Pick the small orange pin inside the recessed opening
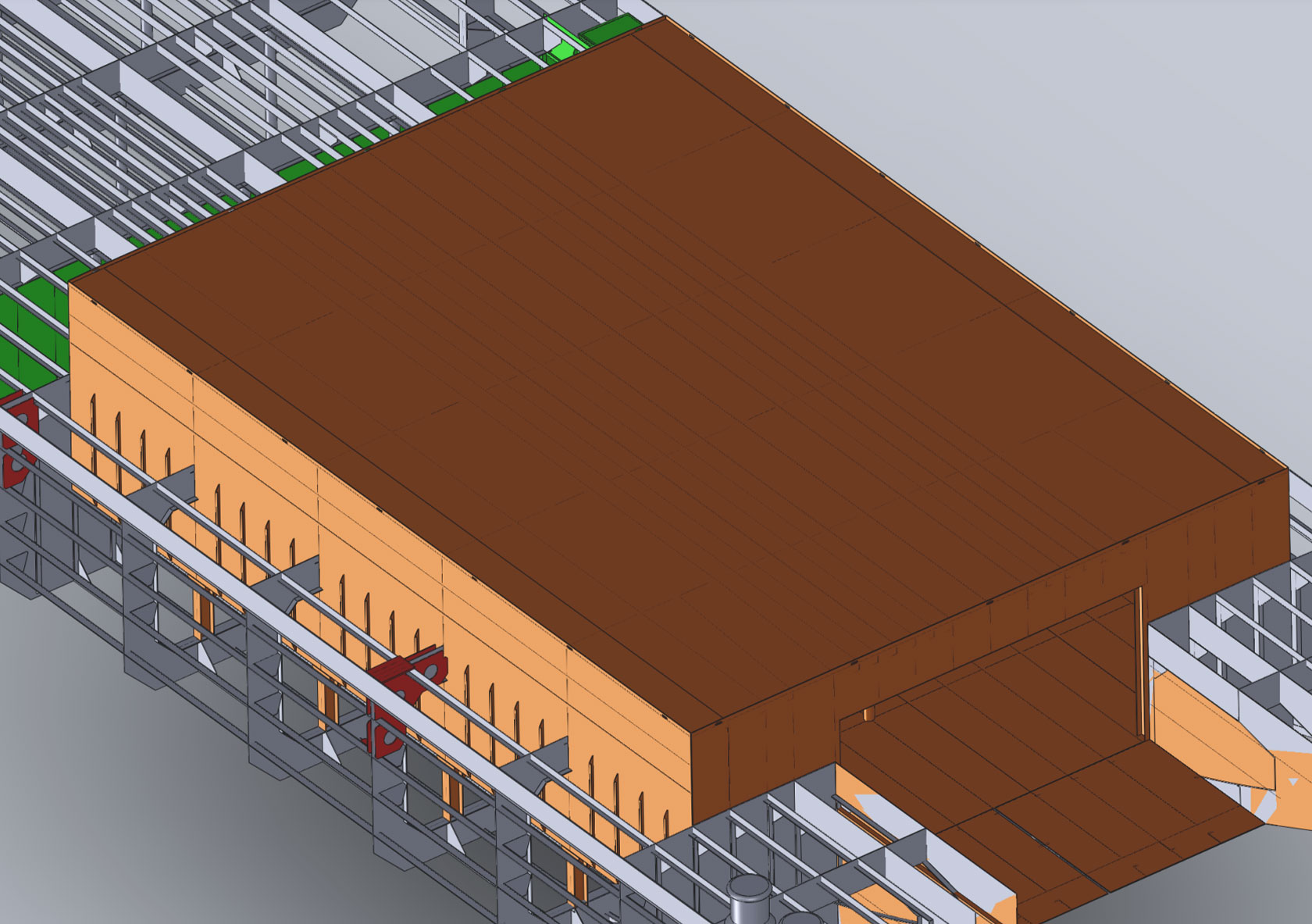Screen dimensions: 1312x924 (x=868, y=714)
